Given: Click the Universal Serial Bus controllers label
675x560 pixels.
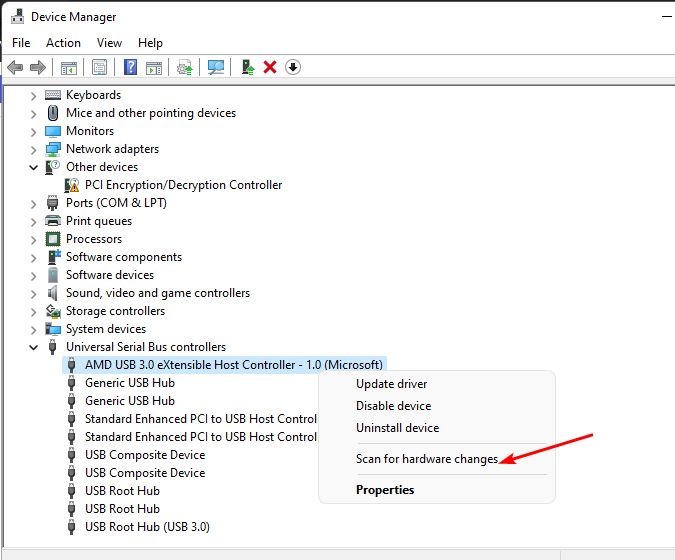Looking at the screenshot, I should click(146, 347).
